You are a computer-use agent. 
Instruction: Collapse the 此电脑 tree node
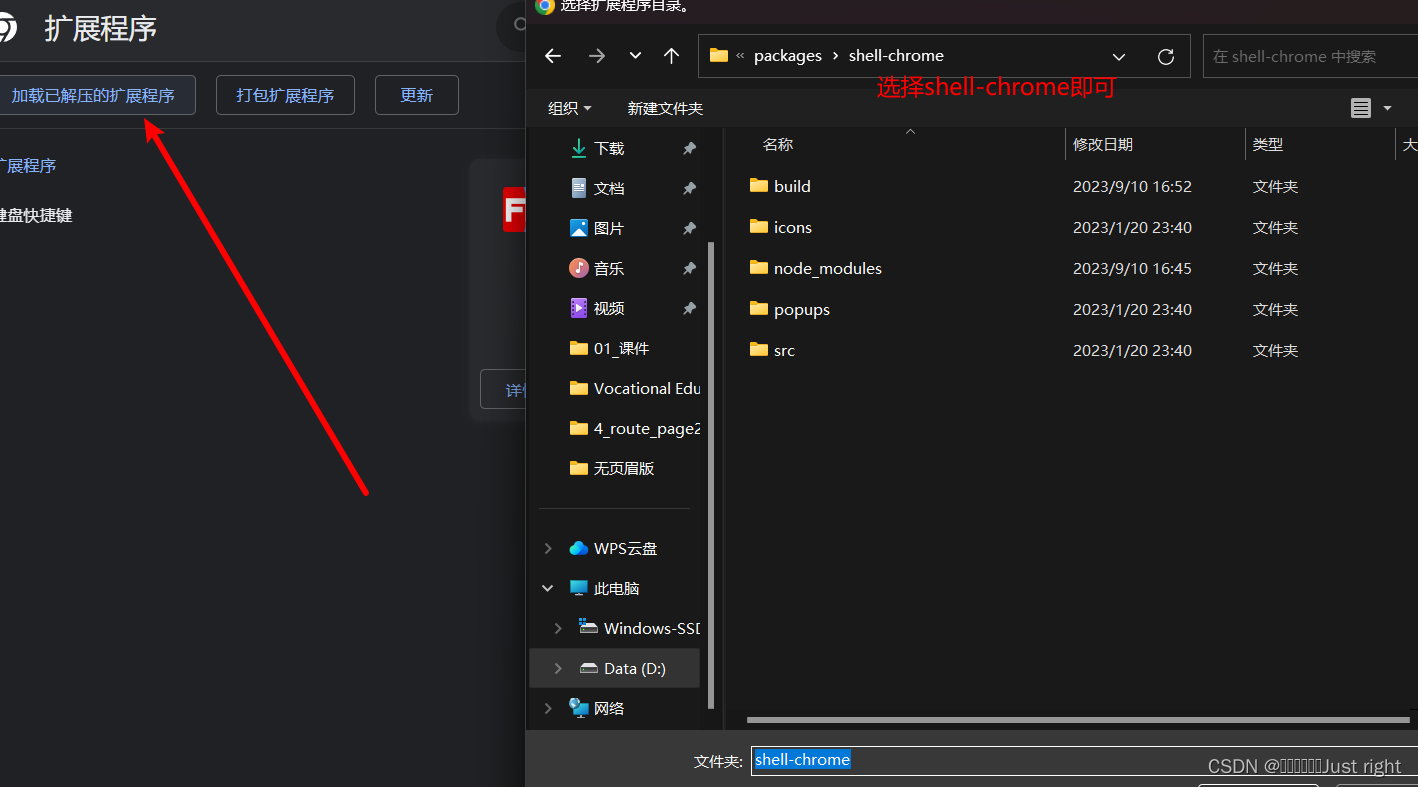point(547,588)
